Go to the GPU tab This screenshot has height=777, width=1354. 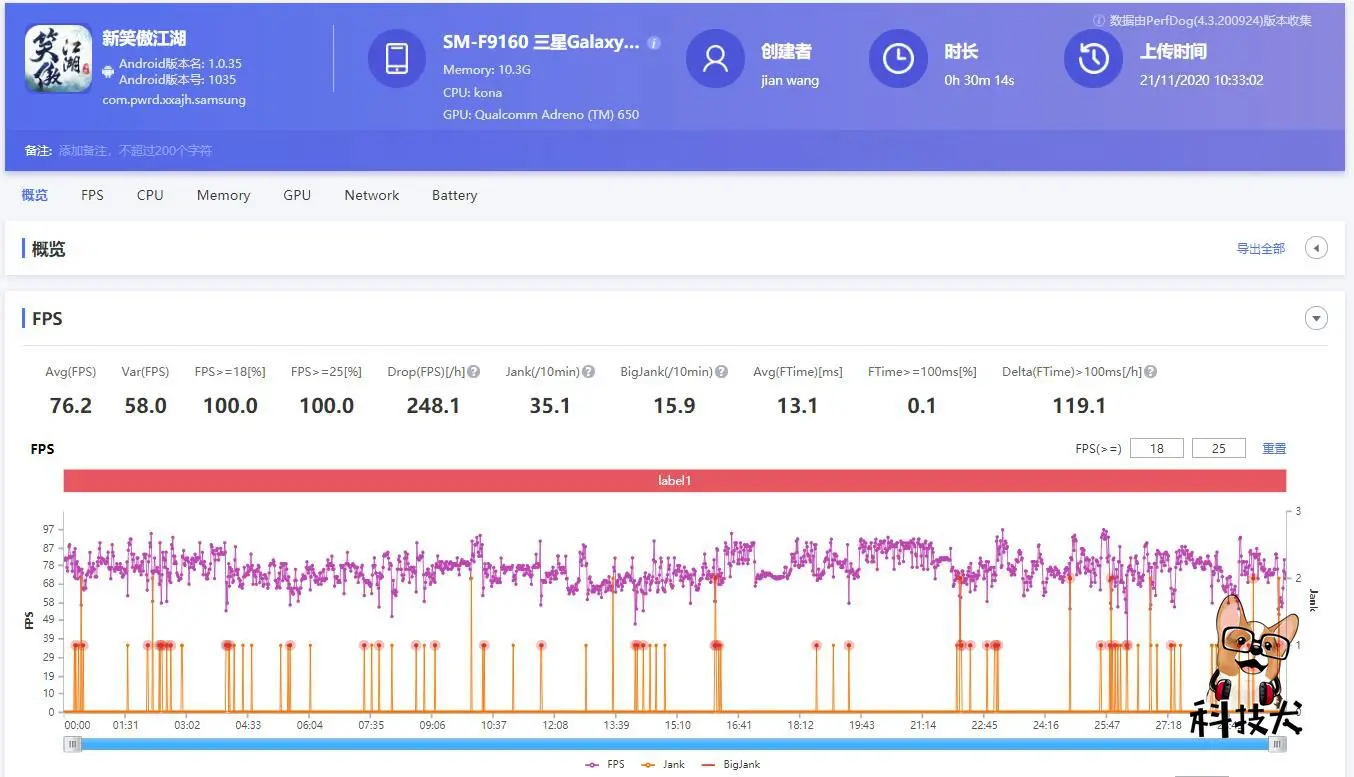pos(297,195)
